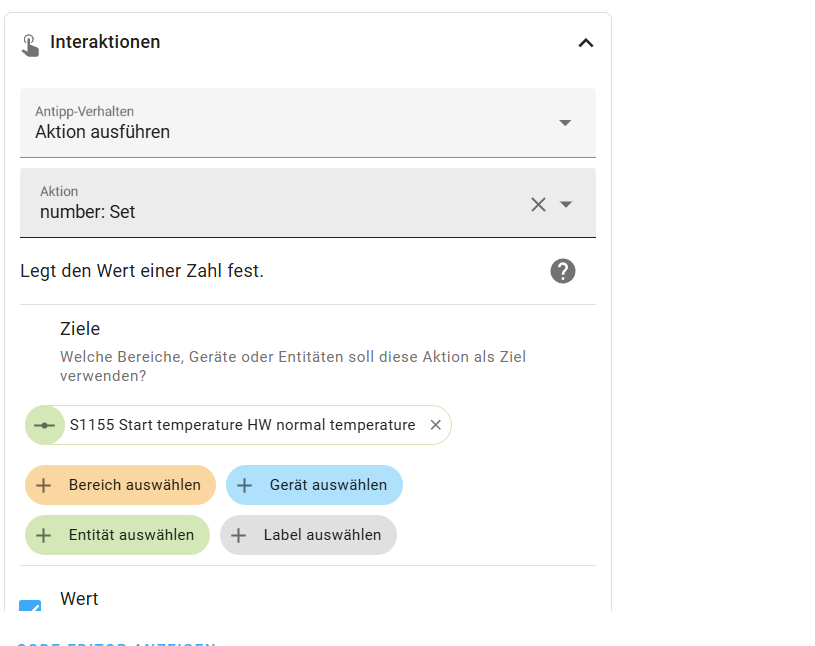Image resolution: width=815 pixels, height=646 pixels.
Task: Open help for the number Set action
Action: [x=563, y=271]
